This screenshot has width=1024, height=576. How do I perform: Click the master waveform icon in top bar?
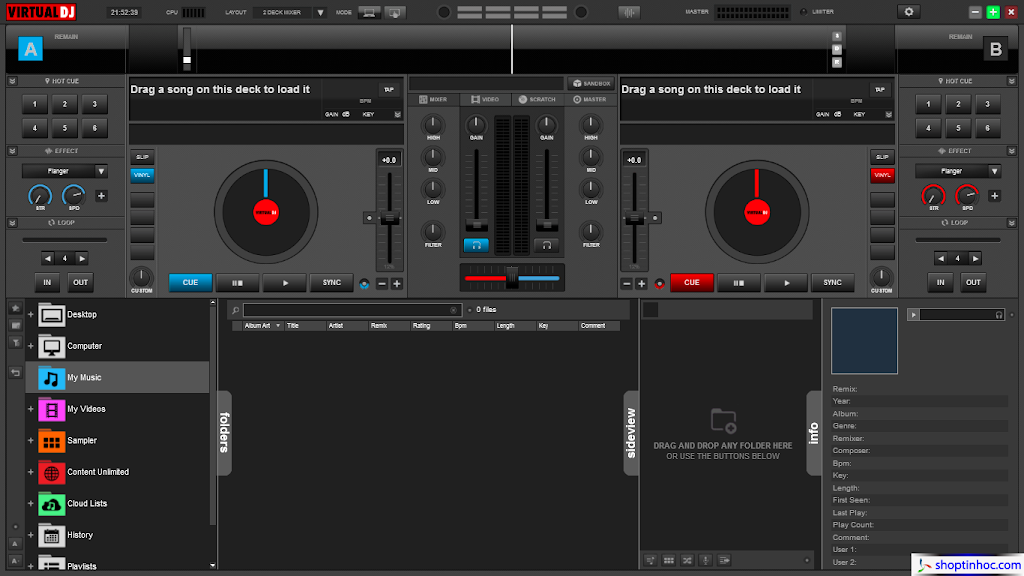(x=629, y=12)
